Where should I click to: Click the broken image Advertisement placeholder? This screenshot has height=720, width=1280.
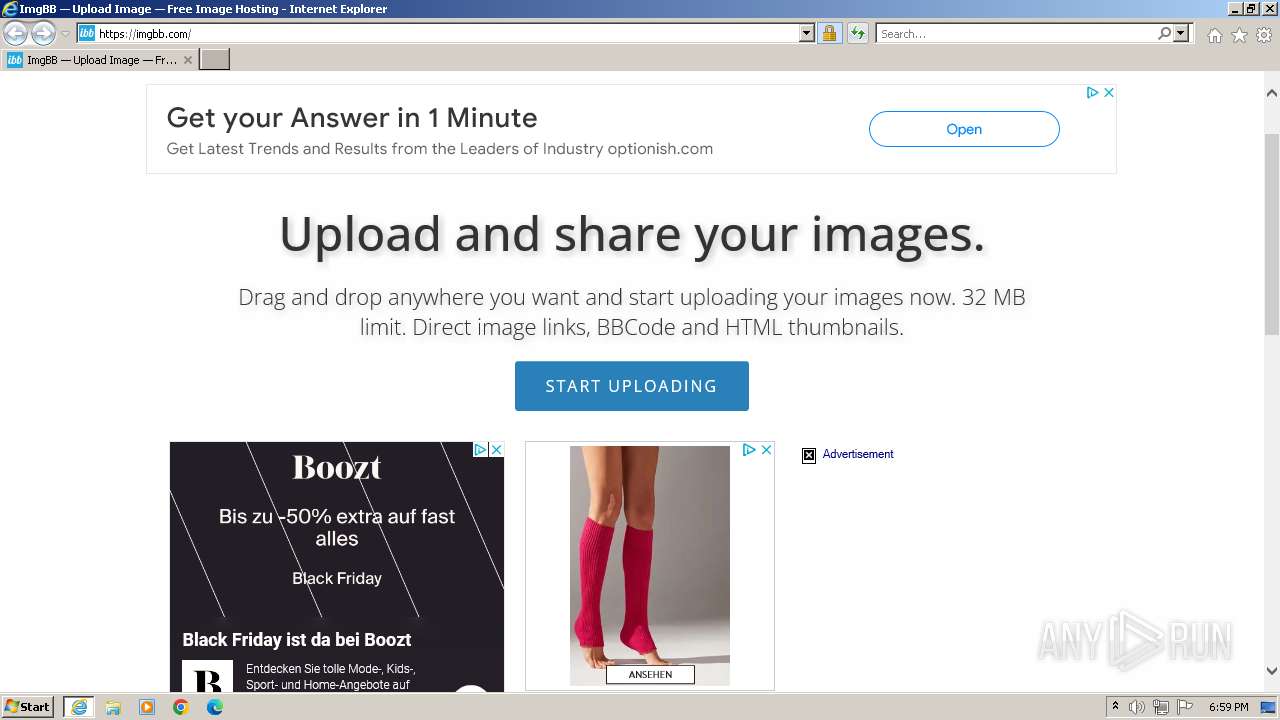[x=809, y=455]
